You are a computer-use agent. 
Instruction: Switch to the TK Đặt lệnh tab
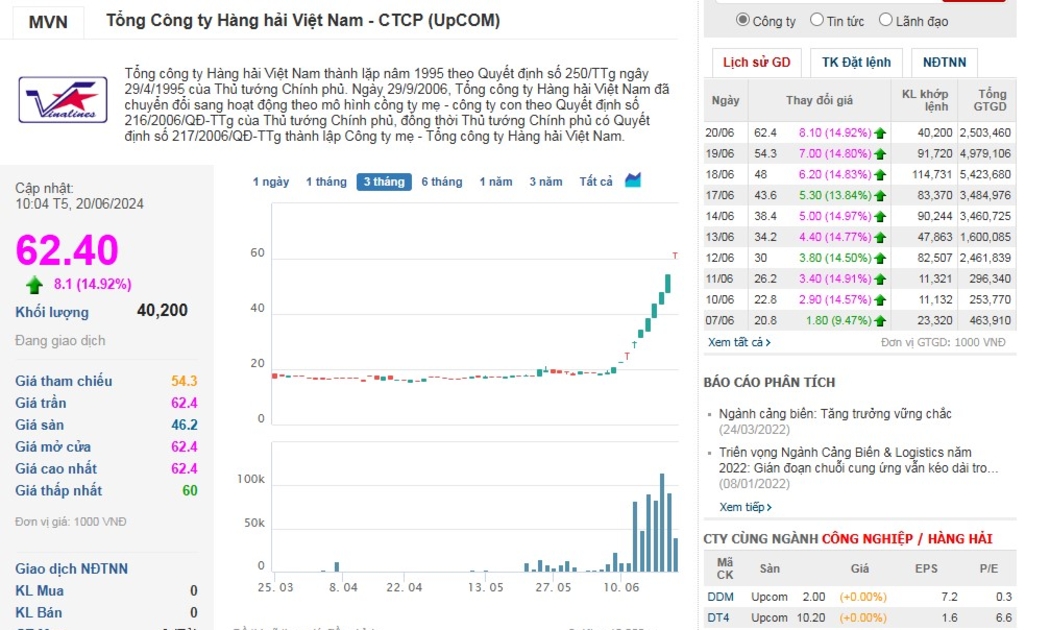pos(856,62)
